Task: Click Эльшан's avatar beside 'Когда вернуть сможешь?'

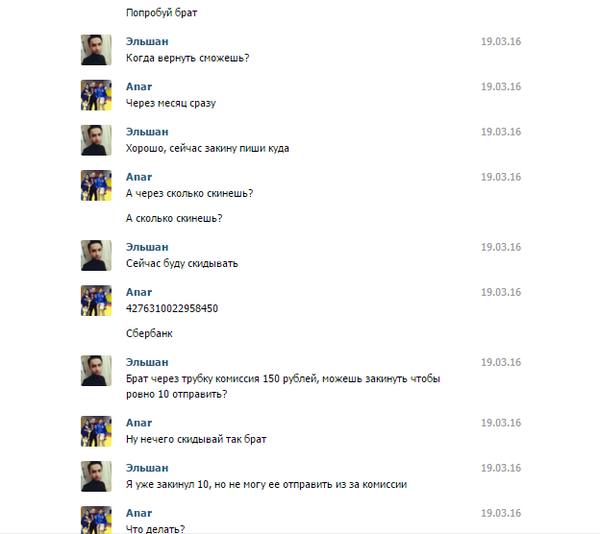Action: coord(95,49)
